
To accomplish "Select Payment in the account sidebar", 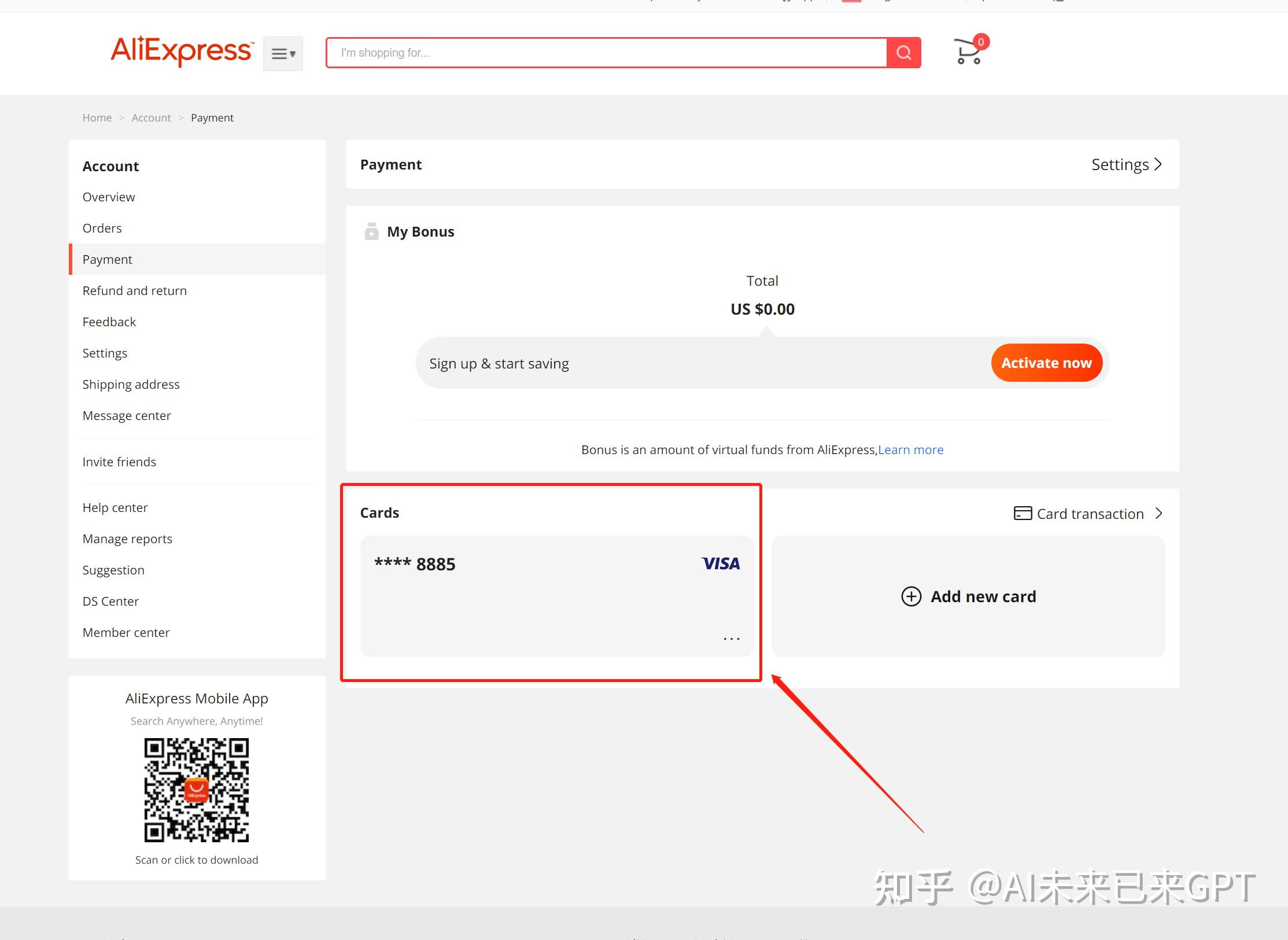I will [x=107, y=259].
